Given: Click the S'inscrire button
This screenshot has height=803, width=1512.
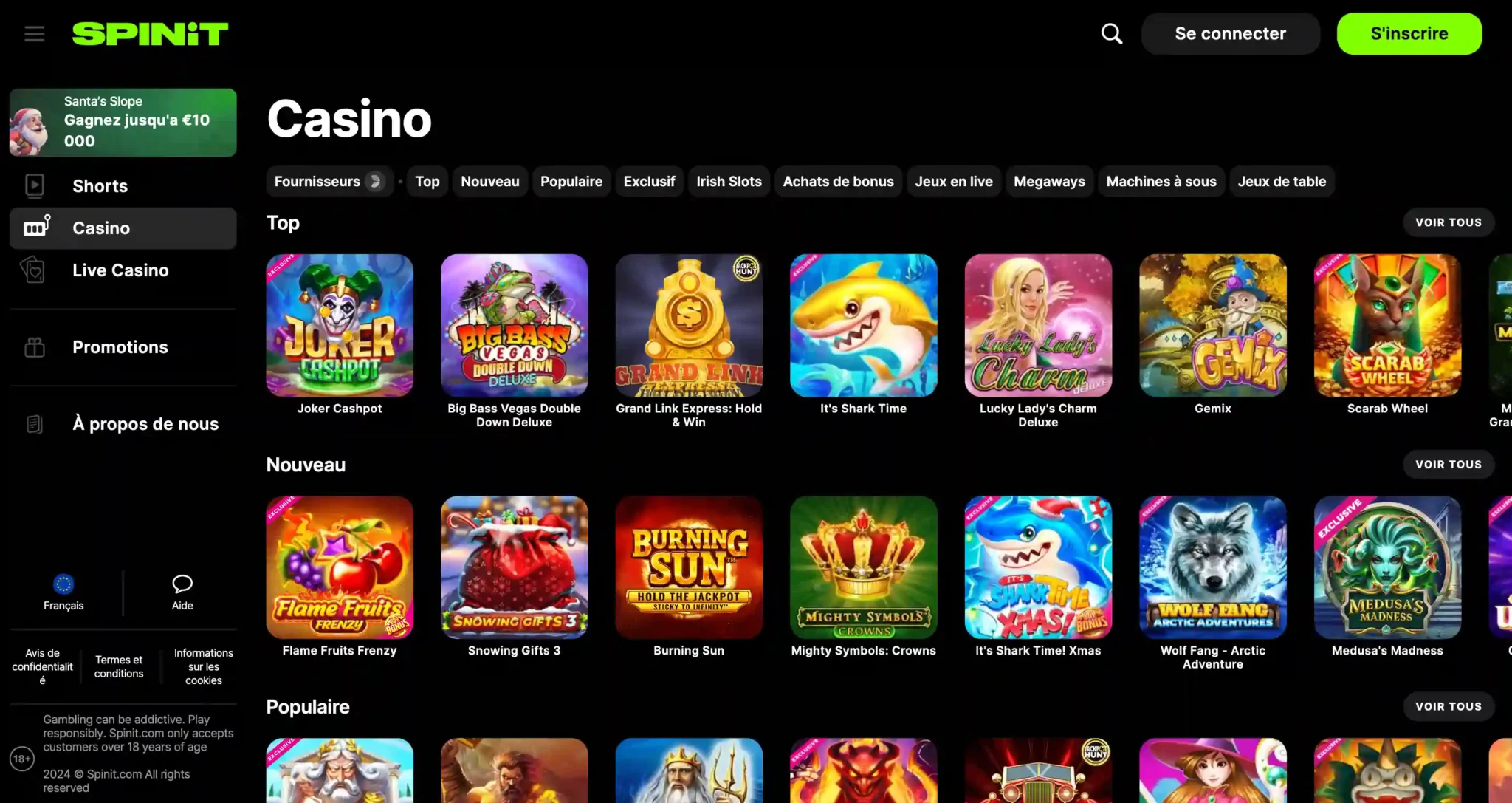Looking at the screenshot, I should point(1409,34).
